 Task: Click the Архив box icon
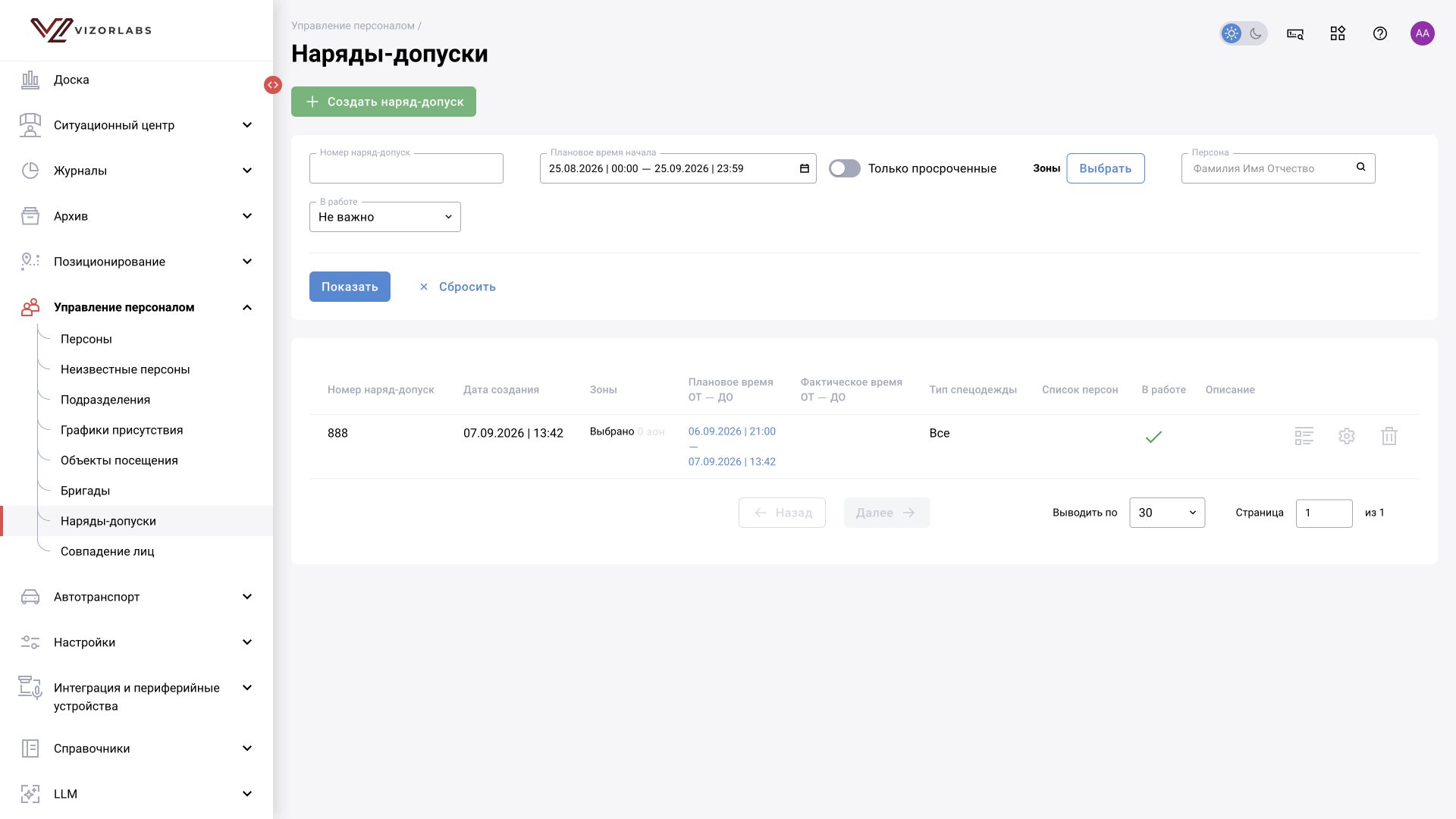point(30,216)
